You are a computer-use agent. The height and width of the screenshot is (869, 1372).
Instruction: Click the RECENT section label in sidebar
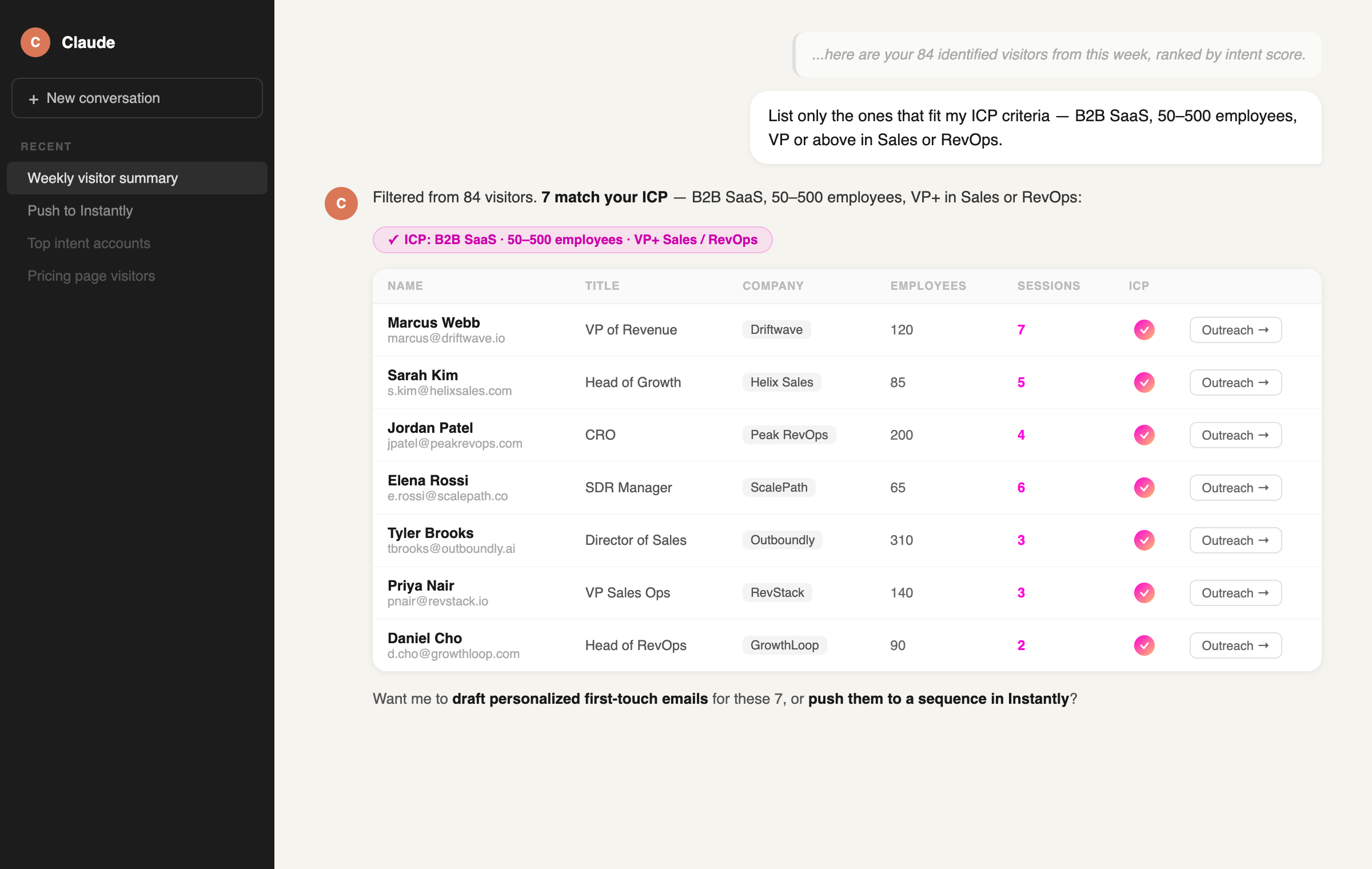click(46, 146)
